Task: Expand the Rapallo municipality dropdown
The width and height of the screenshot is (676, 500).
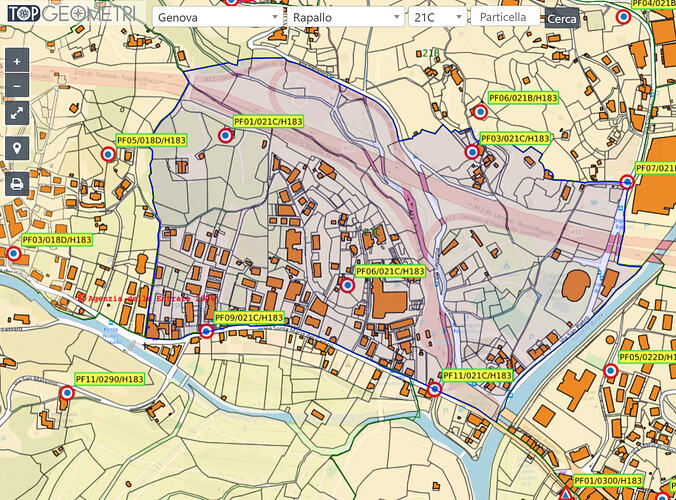Action: [343, 17]
